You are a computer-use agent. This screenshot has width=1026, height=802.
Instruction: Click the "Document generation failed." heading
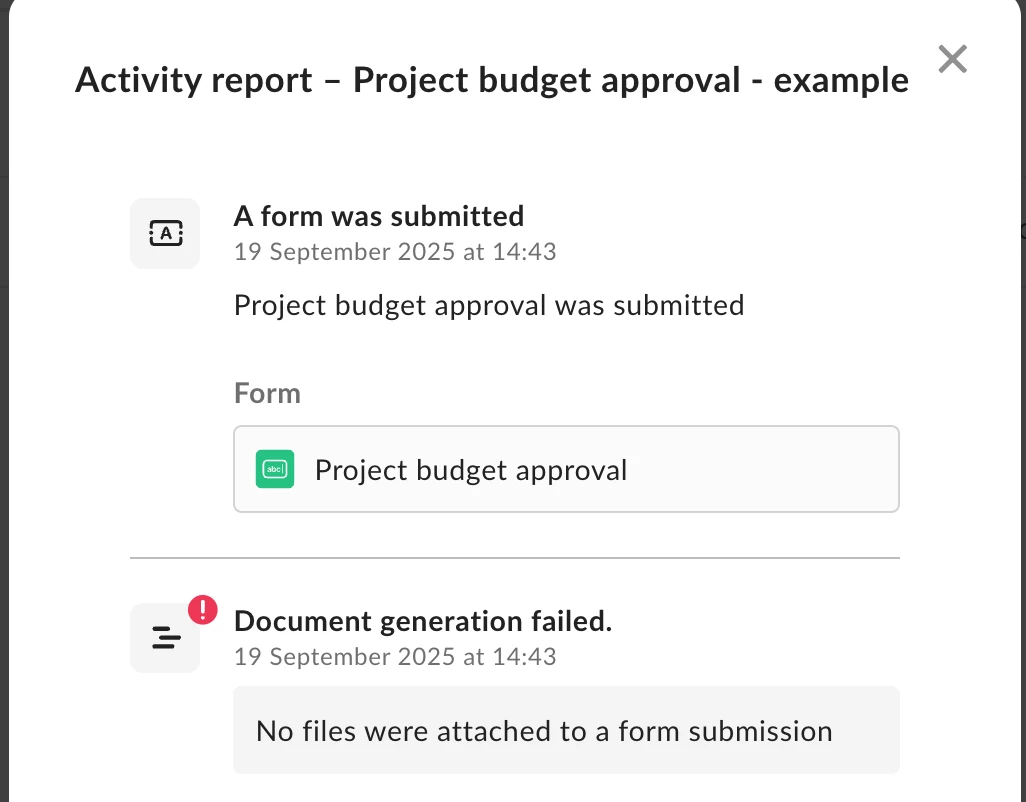(422, 621)
